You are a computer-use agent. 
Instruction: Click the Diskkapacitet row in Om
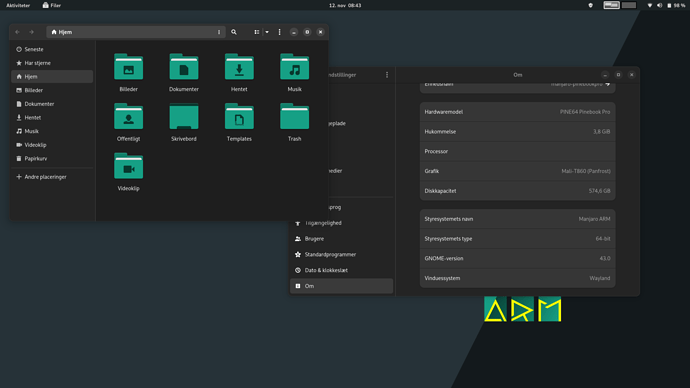pos(518,191)
